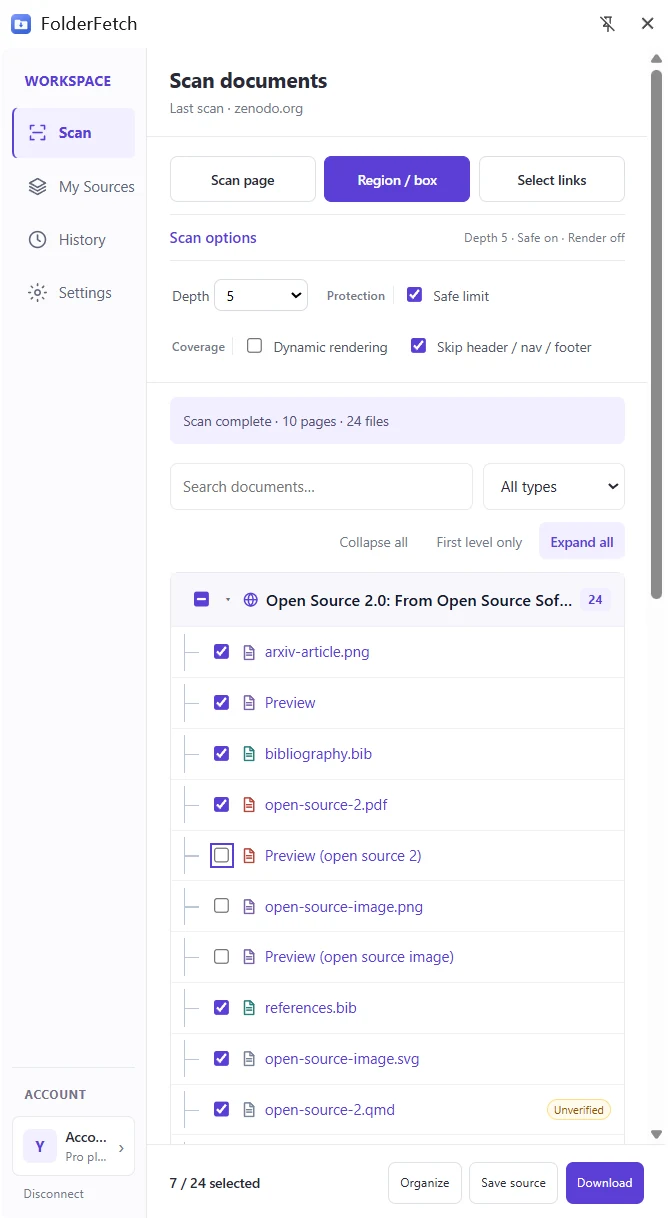Unpin the panel with the pin icon

click(607, 24)
